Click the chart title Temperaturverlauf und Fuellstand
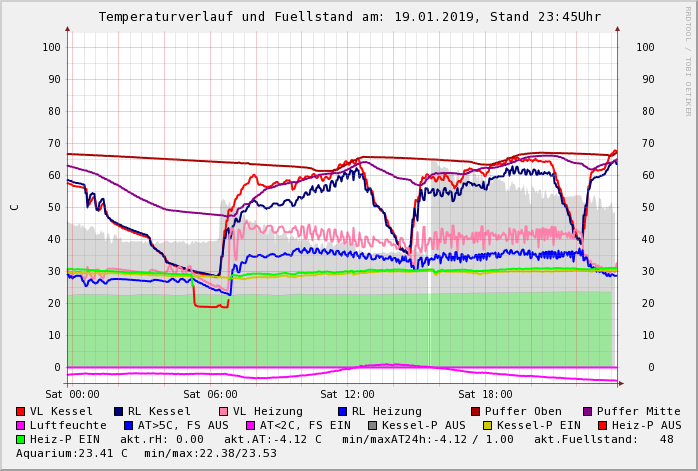Screen dimensions: 698x471 point(349,17)
